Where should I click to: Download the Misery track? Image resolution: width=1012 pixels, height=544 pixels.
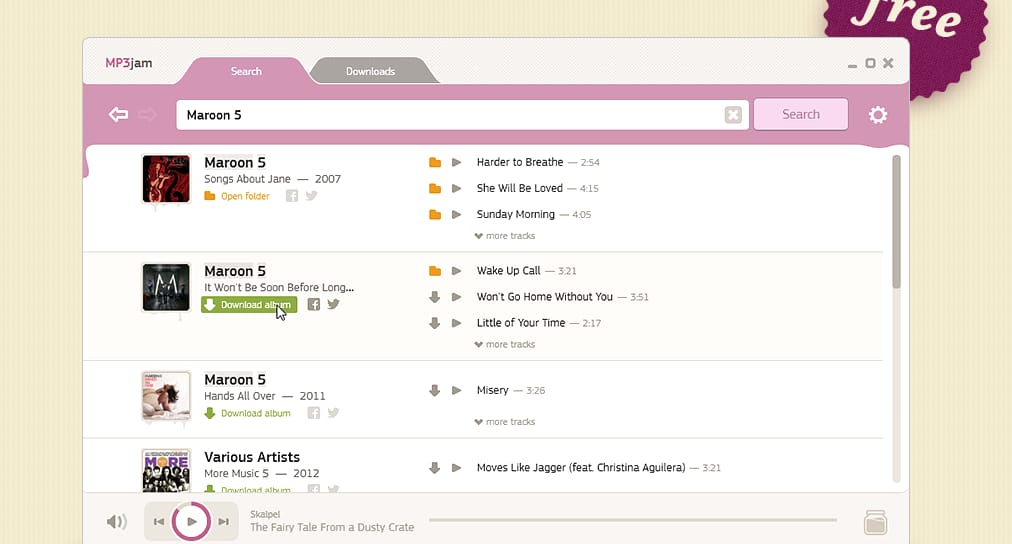pyautogui.click(x=434, y=390)
